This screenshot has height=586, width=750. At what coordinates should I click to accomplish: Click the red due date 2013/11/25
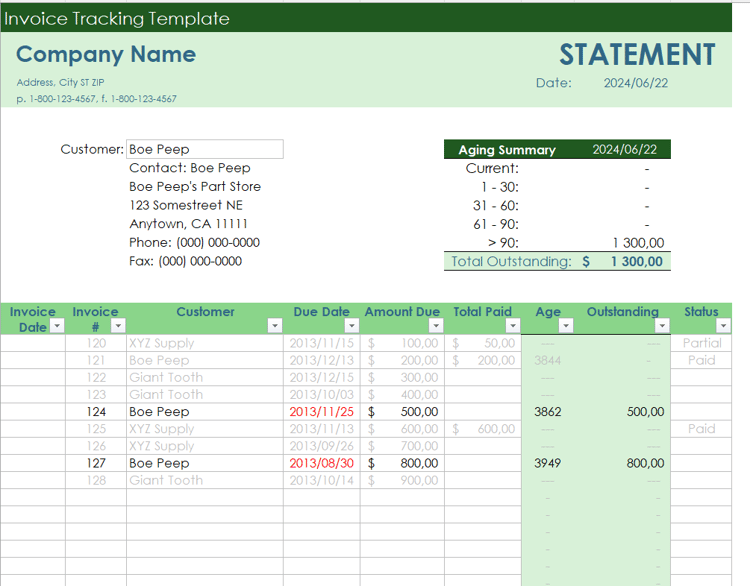point(321,412)
